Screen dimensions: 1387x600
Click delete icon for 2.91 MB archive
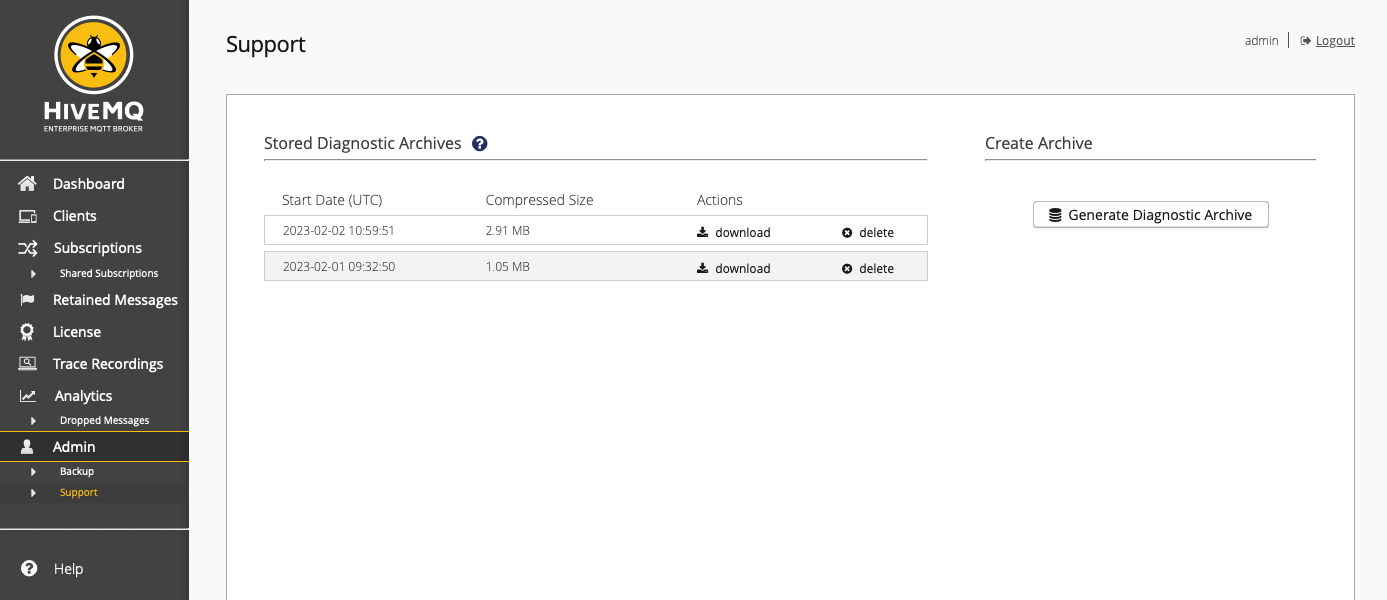pos(847,233)
